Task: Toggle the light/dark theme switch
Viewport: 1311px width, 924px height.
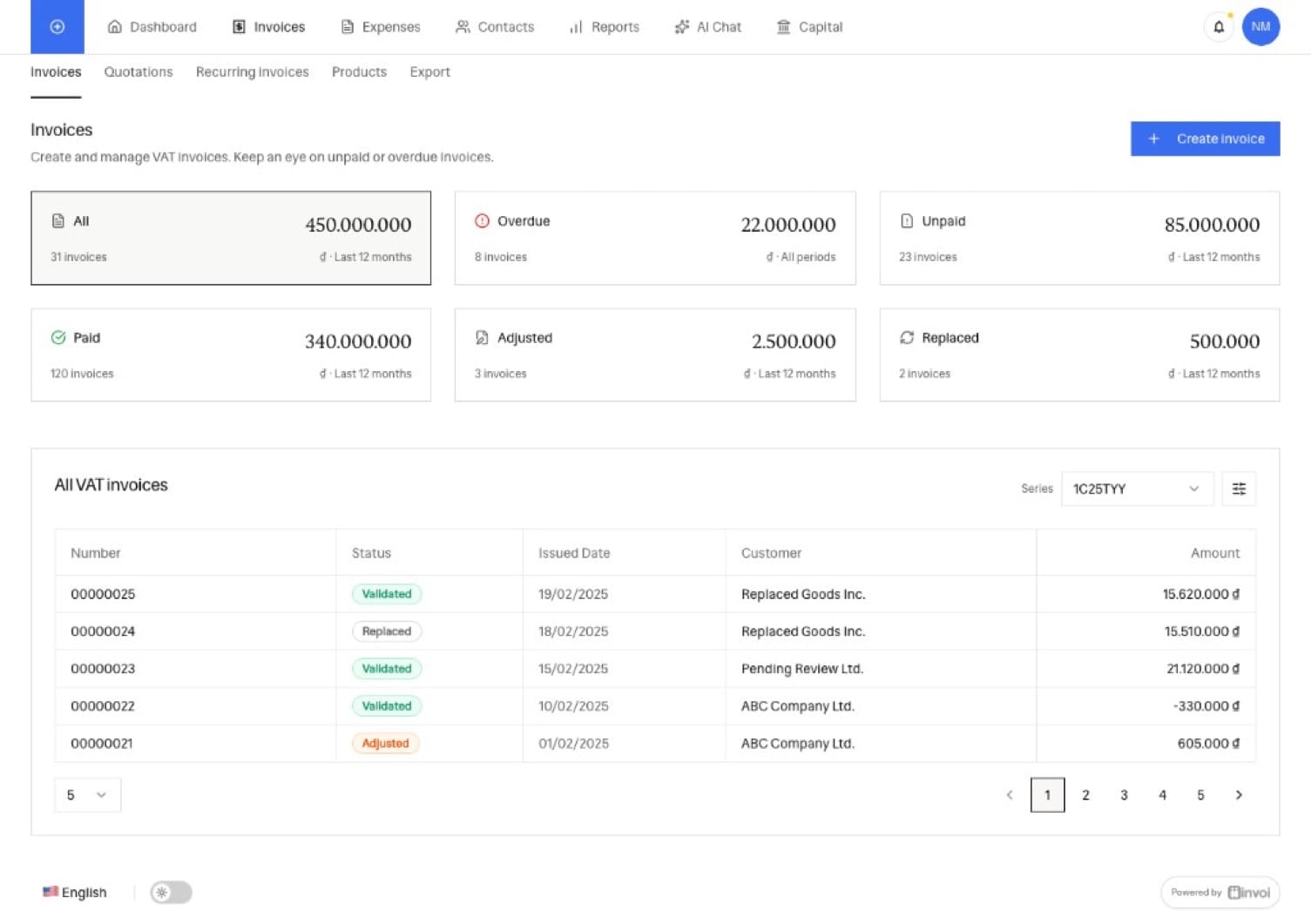Action: [x=171, y=893]
